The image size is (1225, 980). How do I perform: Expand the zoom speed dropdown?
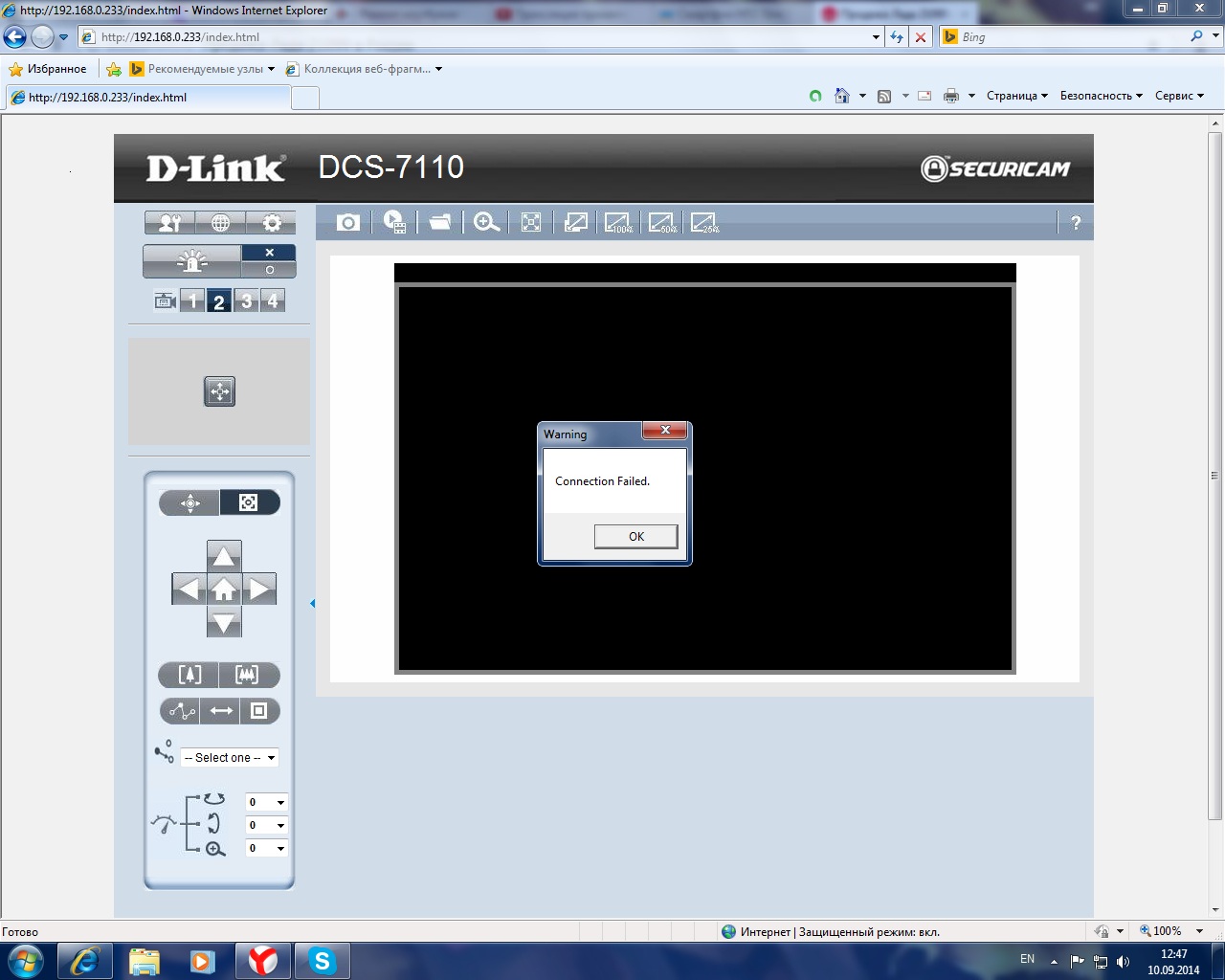tap(267, 849)
